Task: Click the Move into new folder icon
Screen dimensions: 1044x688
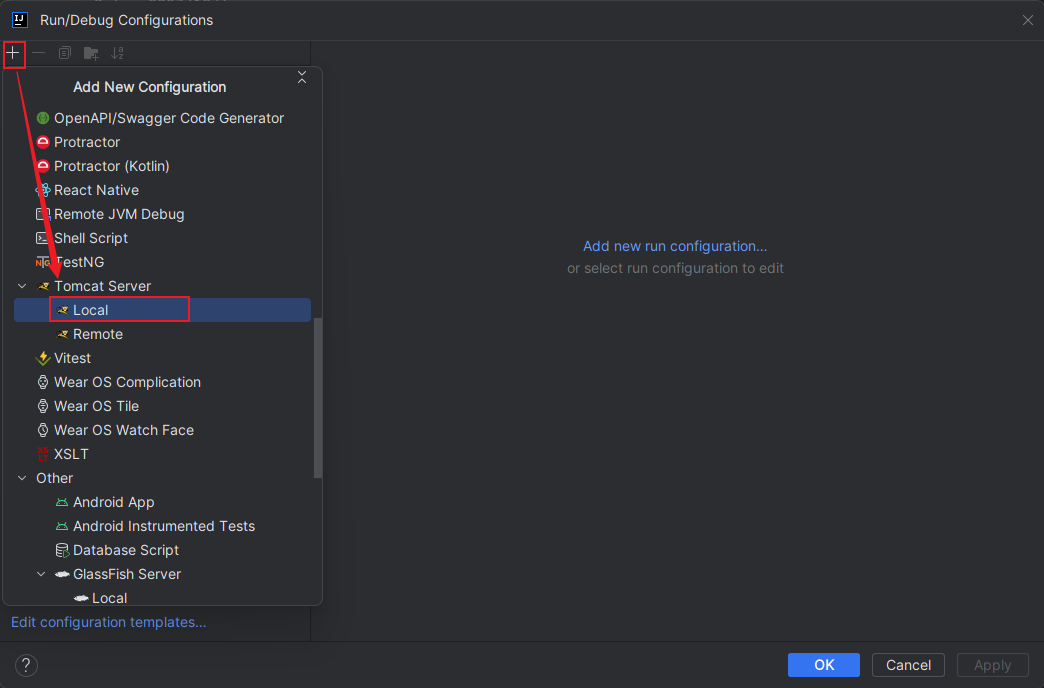Action: click(91, 53)
